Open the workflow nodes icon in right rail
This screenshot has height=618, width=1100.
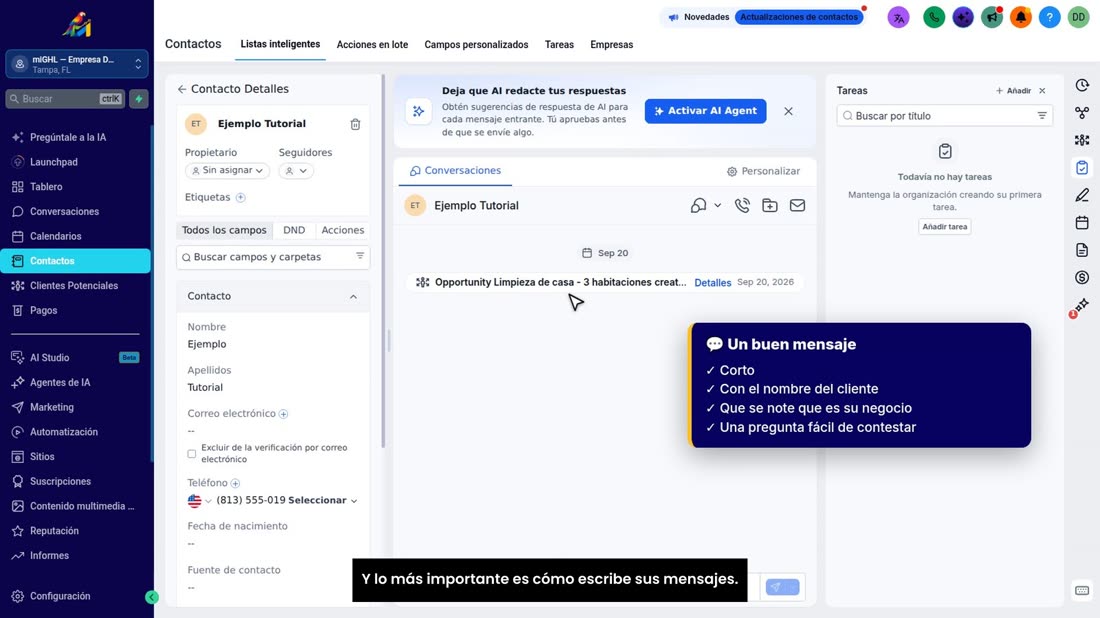point(1082,112)
